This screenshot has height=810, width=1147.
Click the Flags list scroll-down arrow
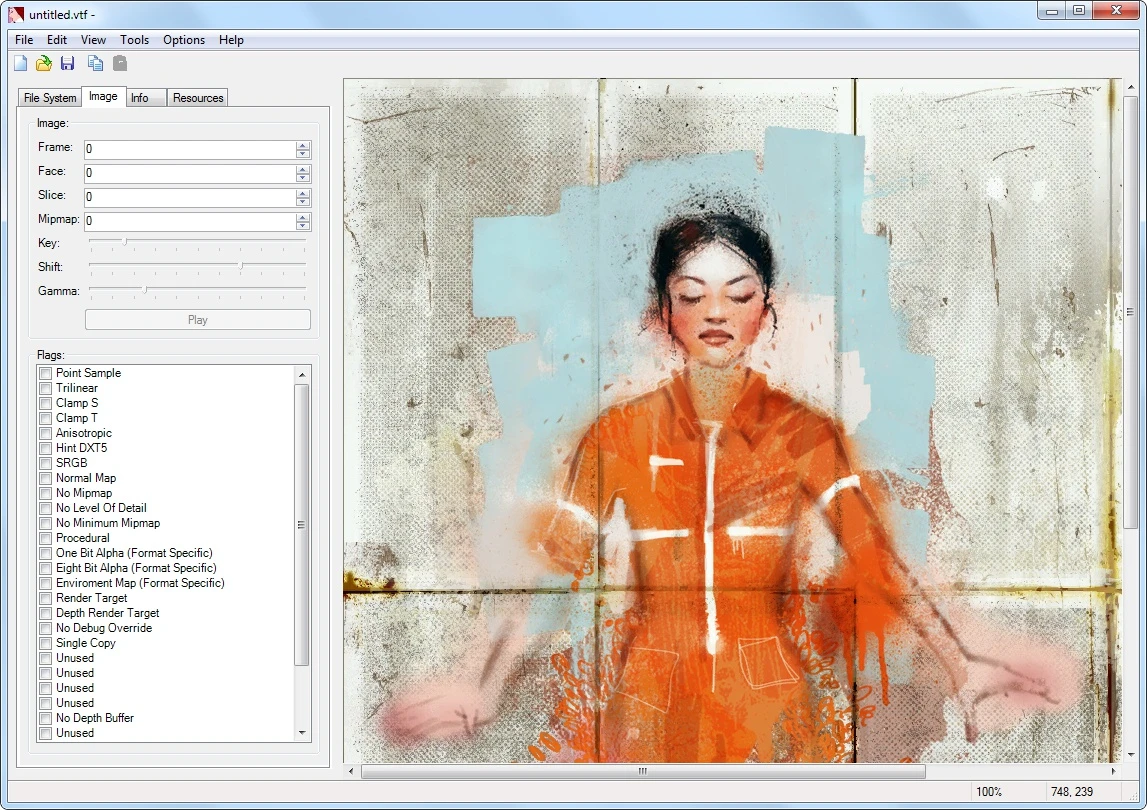tap(302, 733)
